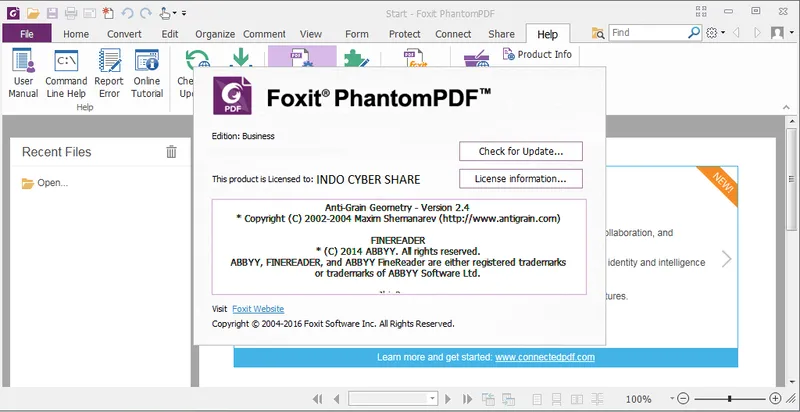
Task: Select the hand touch mode icon
Action: pyautogui.click(x=165, y=12)
